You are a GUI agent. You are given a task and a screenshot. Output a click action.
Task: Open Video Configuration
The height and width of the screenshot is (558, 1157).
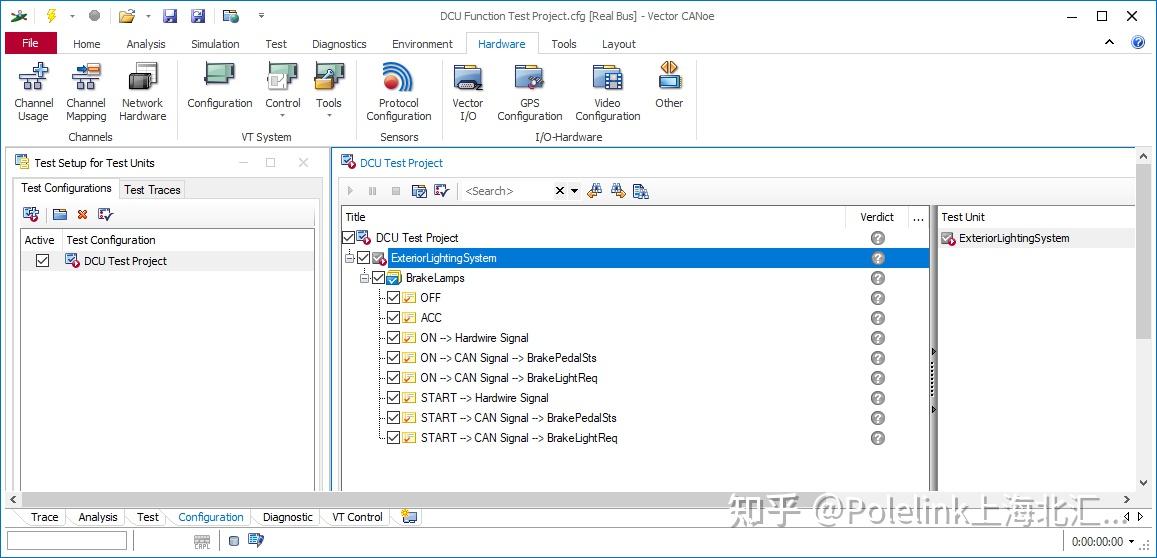coord(608,93)
